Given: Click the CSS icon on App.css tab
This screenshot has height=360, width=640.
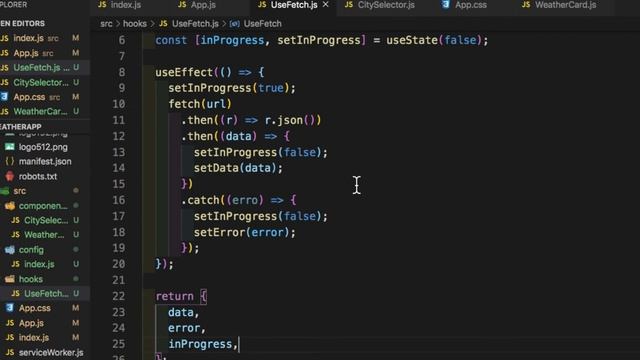Looking at the screenshot, I should tap(446, 5).
